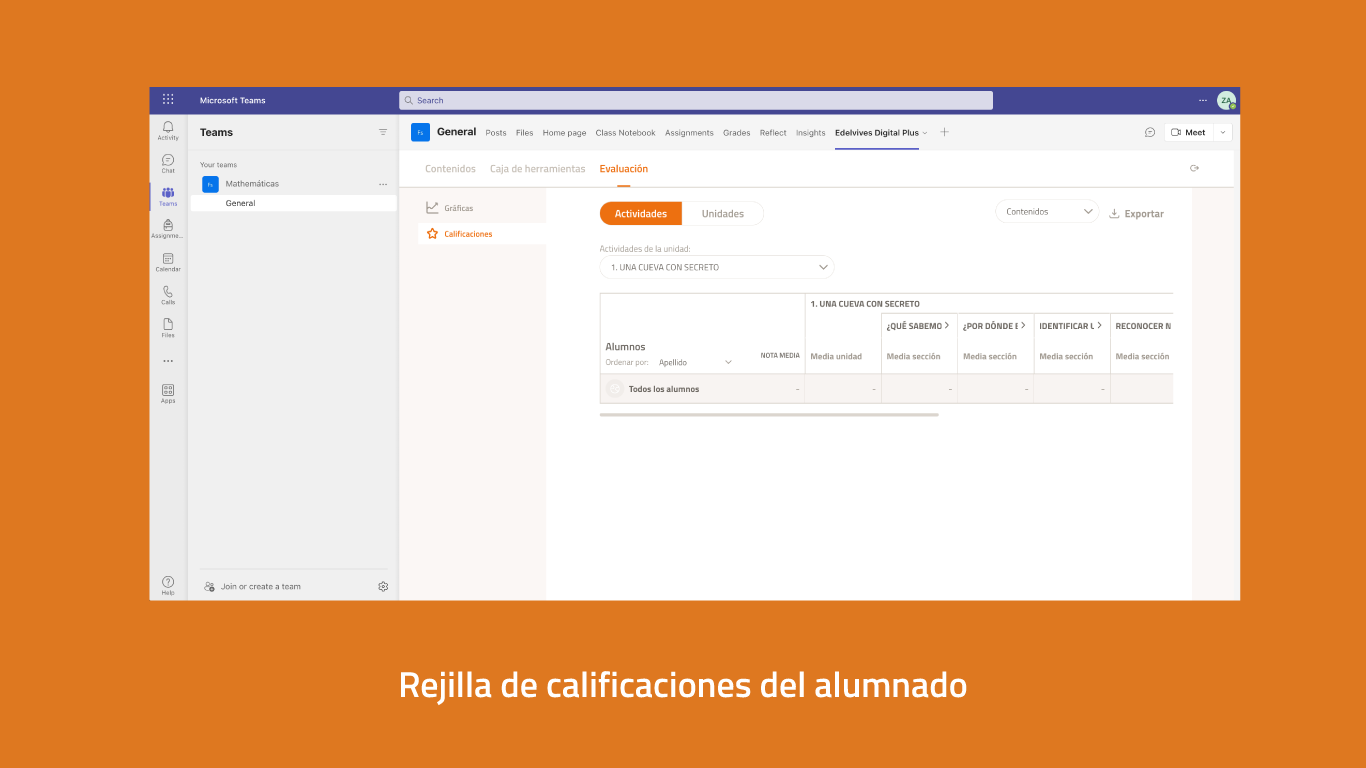Open the Grades tab
The image size is (1366, 768).
(737, 133)
